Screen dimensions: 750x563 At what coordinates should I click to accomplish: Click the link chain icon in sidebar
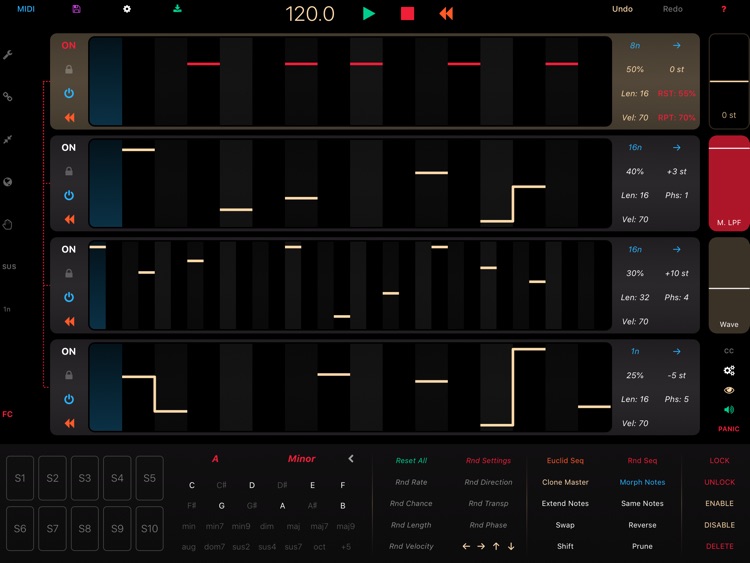(x=8, y=97)
